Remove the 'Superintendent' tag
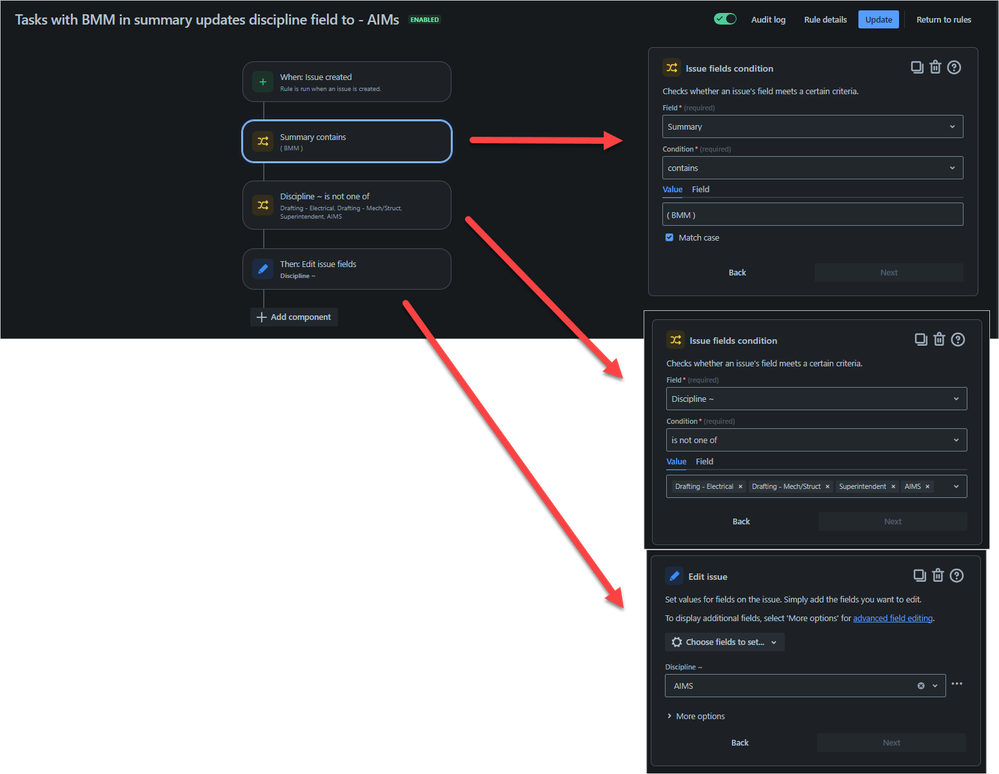 click(x=893, y=487)
